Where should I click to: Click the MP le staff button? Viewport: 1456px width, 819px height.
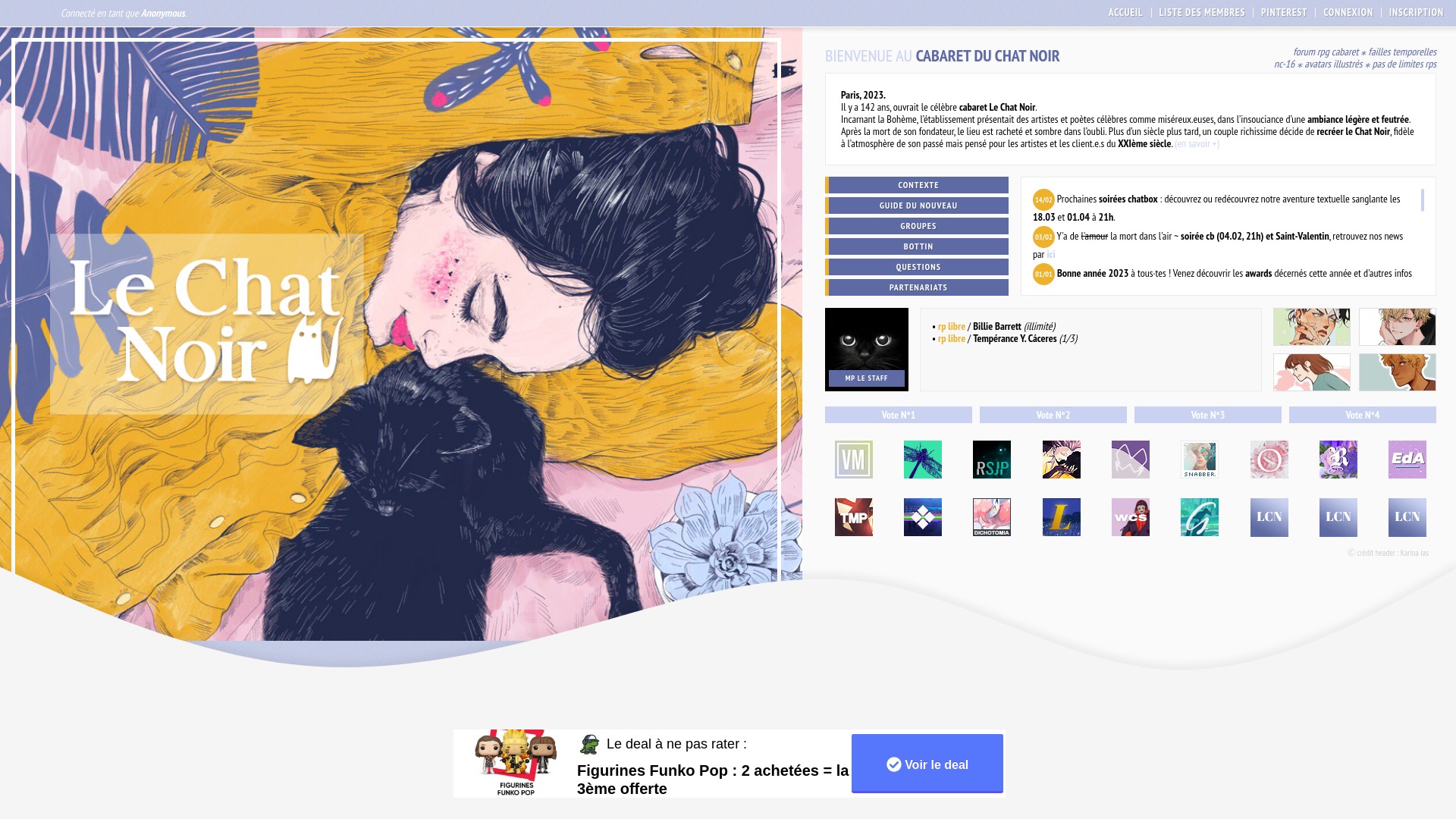tap(866, 378)
